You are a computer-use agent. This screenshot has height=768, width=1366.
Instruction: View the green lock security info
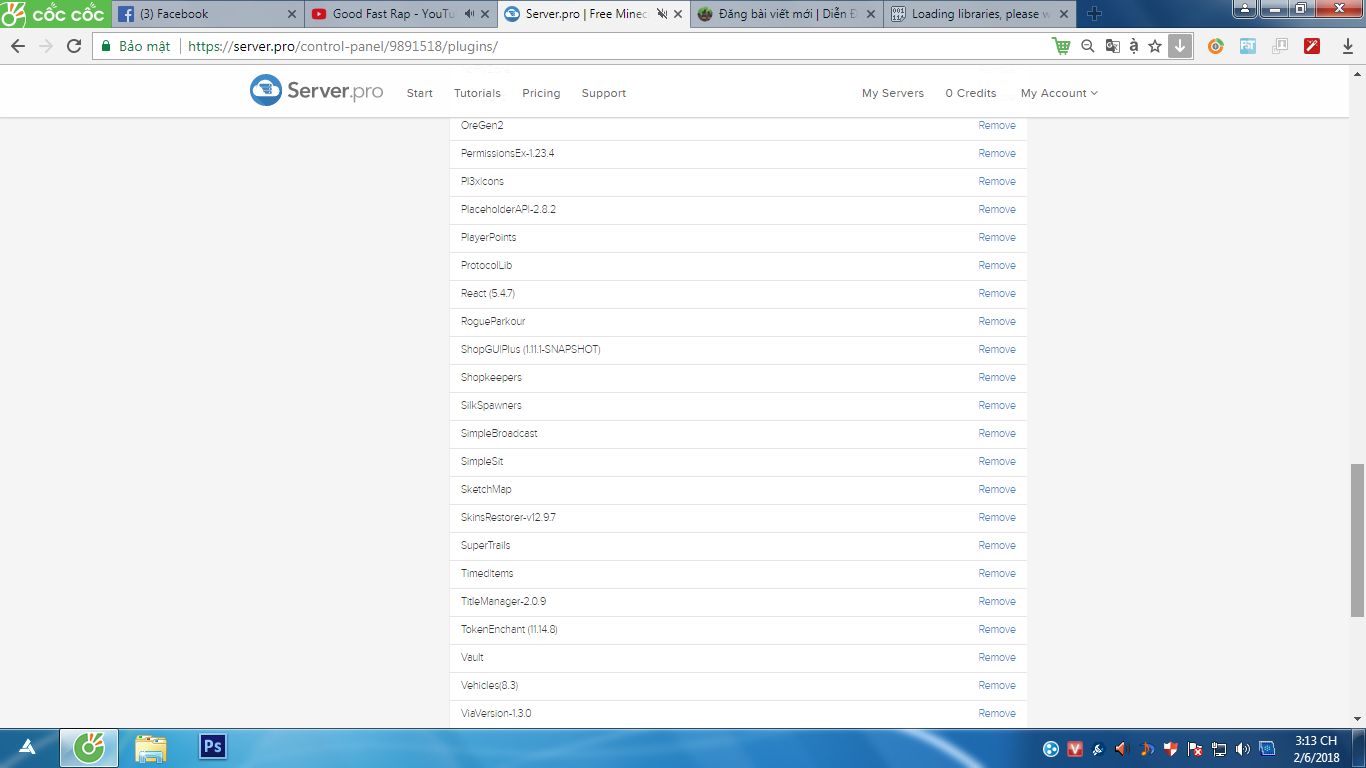(106, 46)
